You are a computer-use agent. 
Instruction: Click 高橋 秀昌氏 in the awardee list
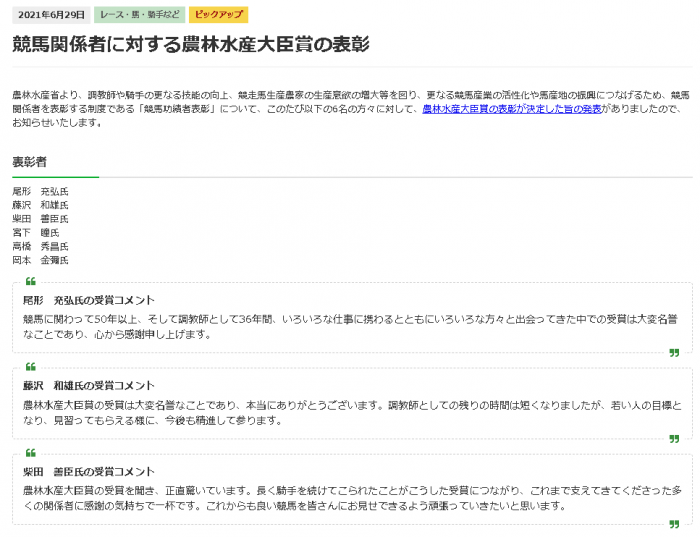point(40,246)
